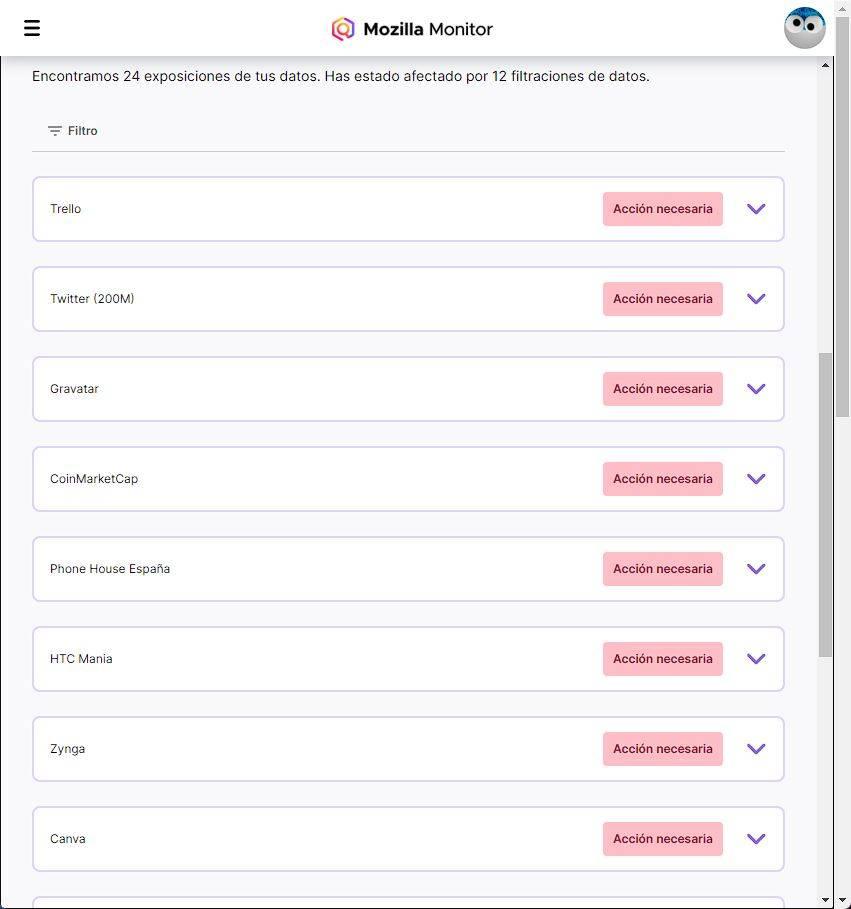This screenshot has width=851, height=909.
Task: Click the Mozilla Monitor logo
Action: [411, 29]
